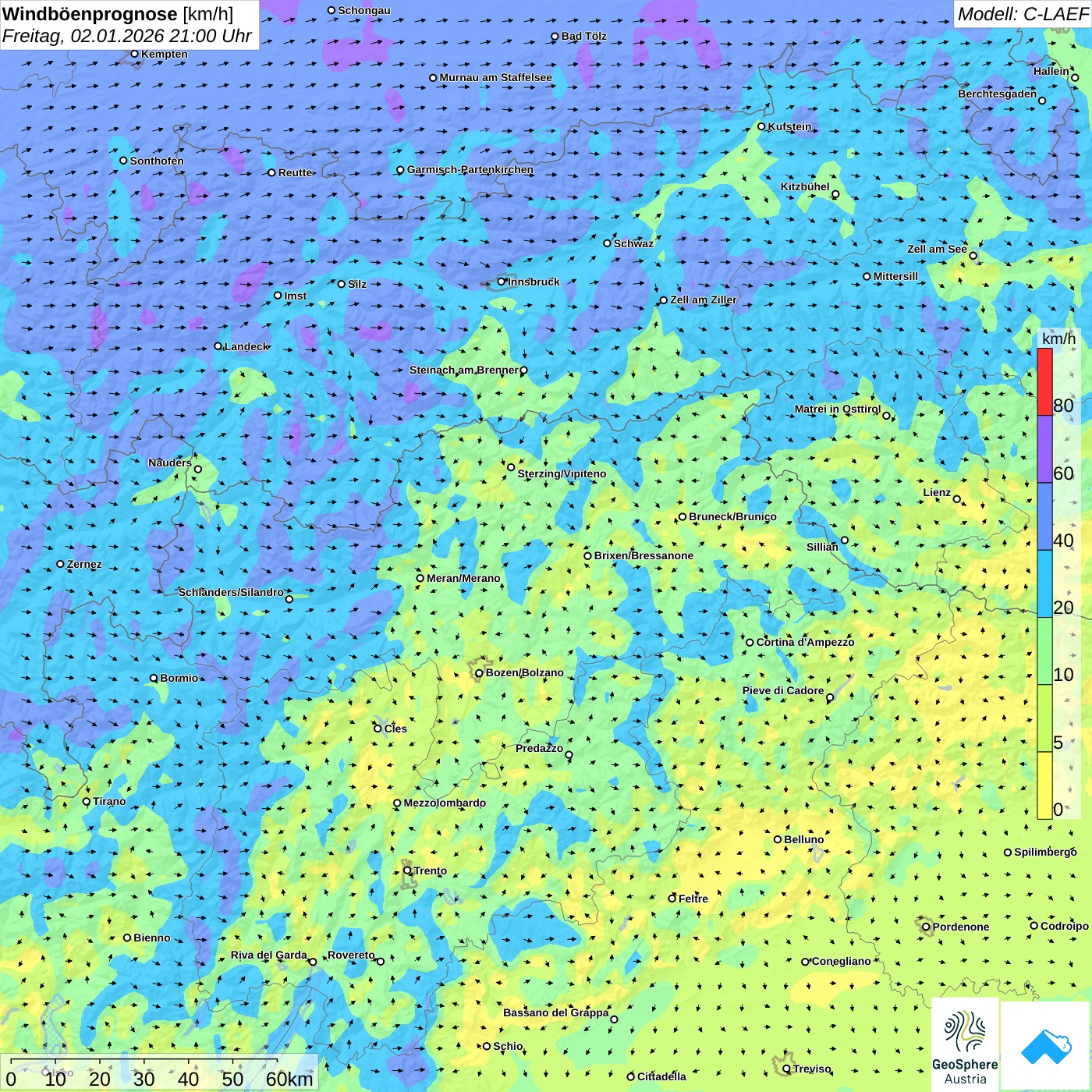Click the Tirano city label
1092x1092 pixels.
point(109,801)
